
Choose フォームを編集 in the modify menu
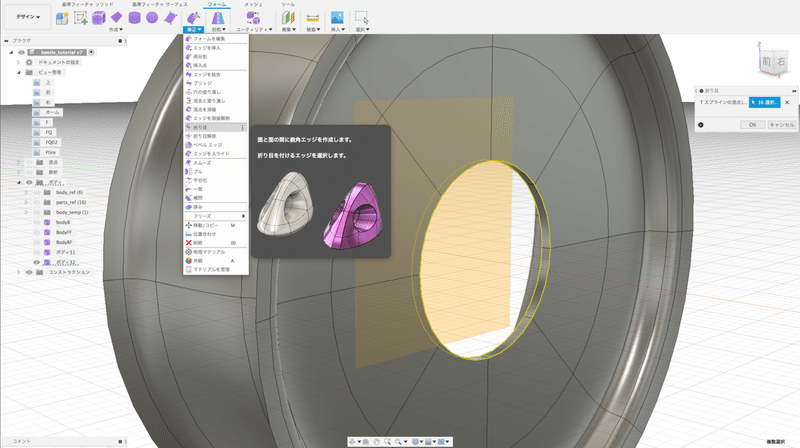pyautogui.click(x=216, y=39)
